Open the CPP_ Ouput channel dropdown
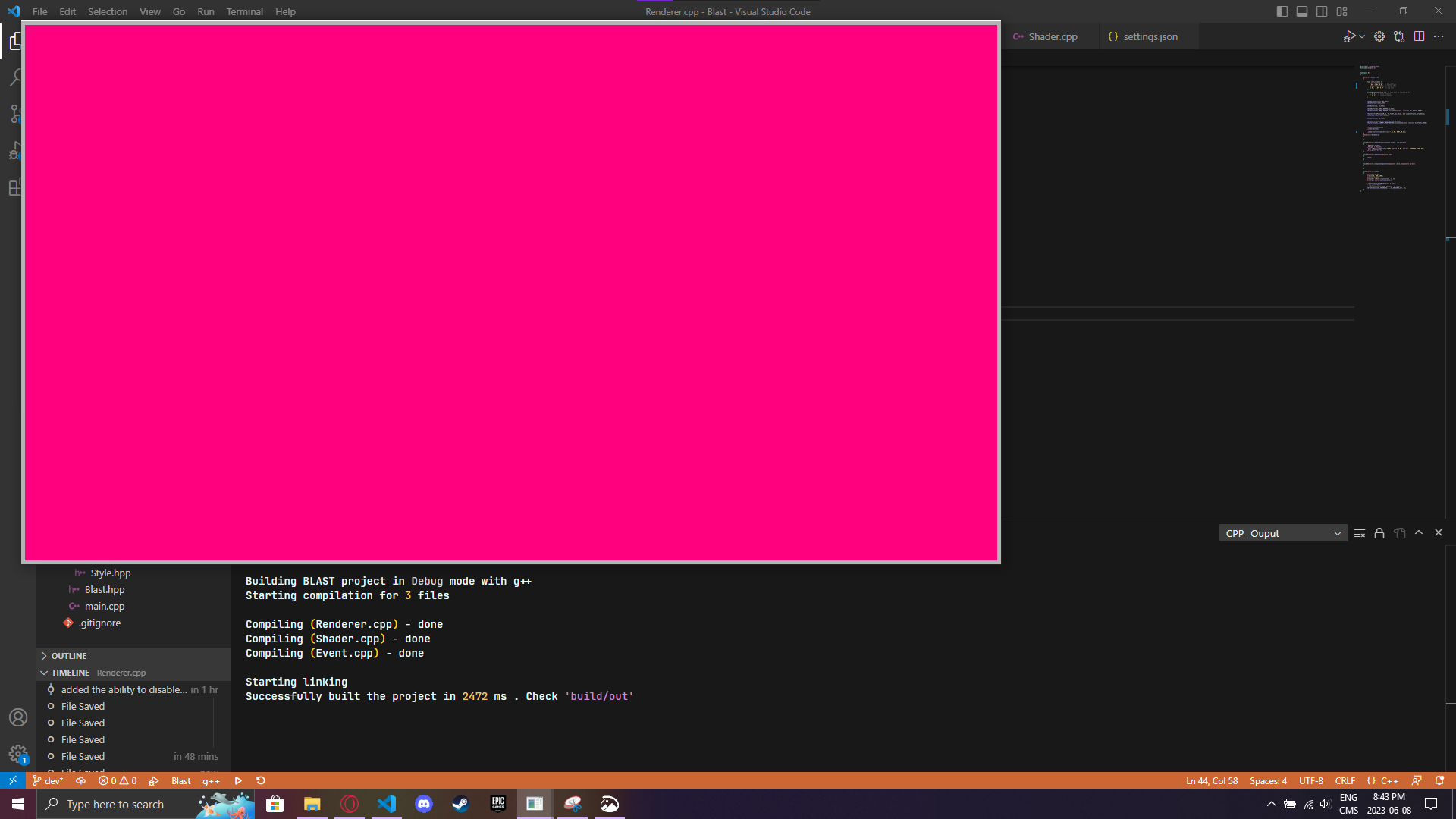Screen dimensions: 1456x819 coord(1283,533)
